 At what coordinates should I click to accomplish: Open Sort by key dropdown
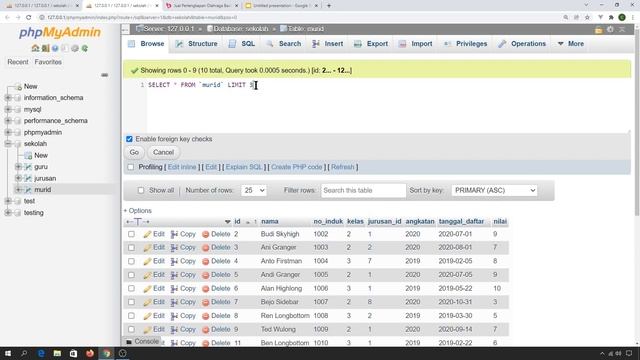[x=494, y=190]
